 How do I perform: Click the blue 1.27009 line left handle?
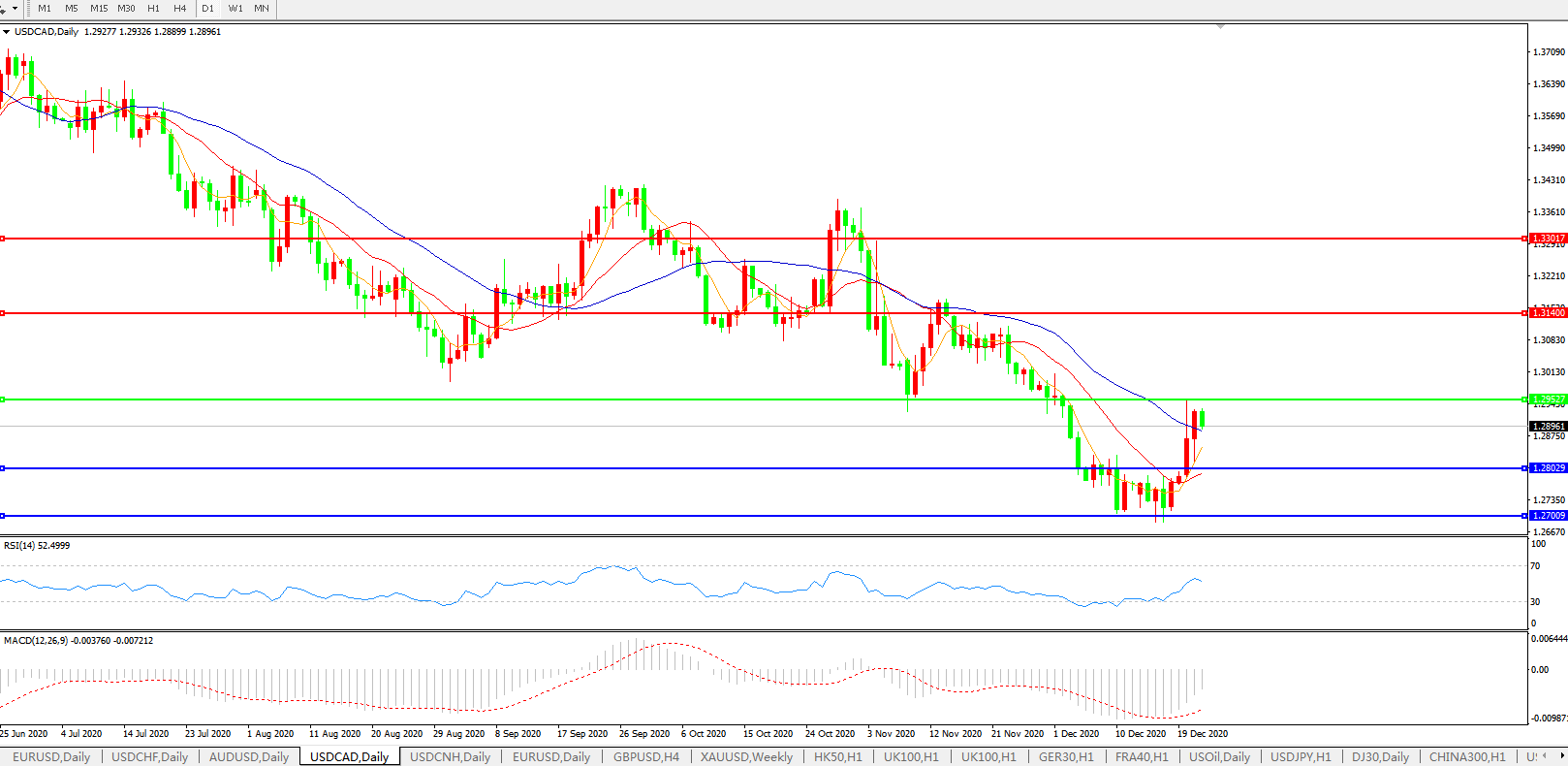[x=3, y=516]
